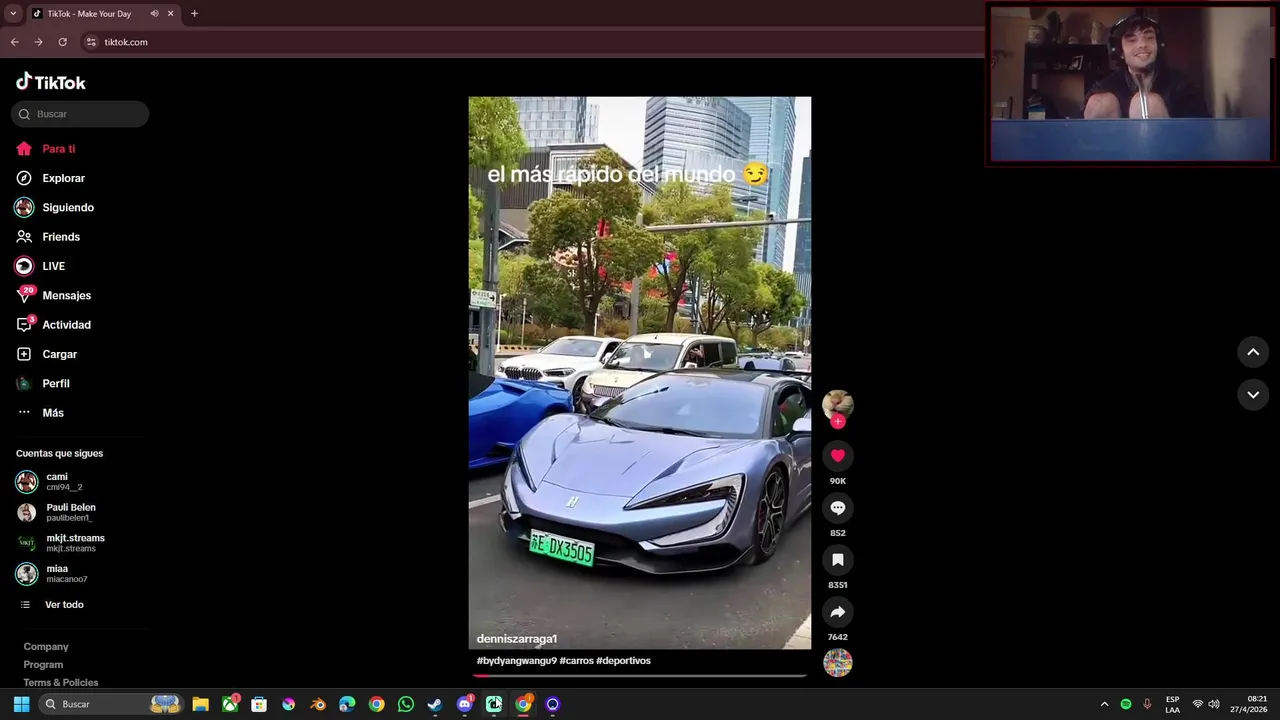Open WhatsApp from the taskbar
The height and width of the screenshot is (720, 1280).
point(405,704)
